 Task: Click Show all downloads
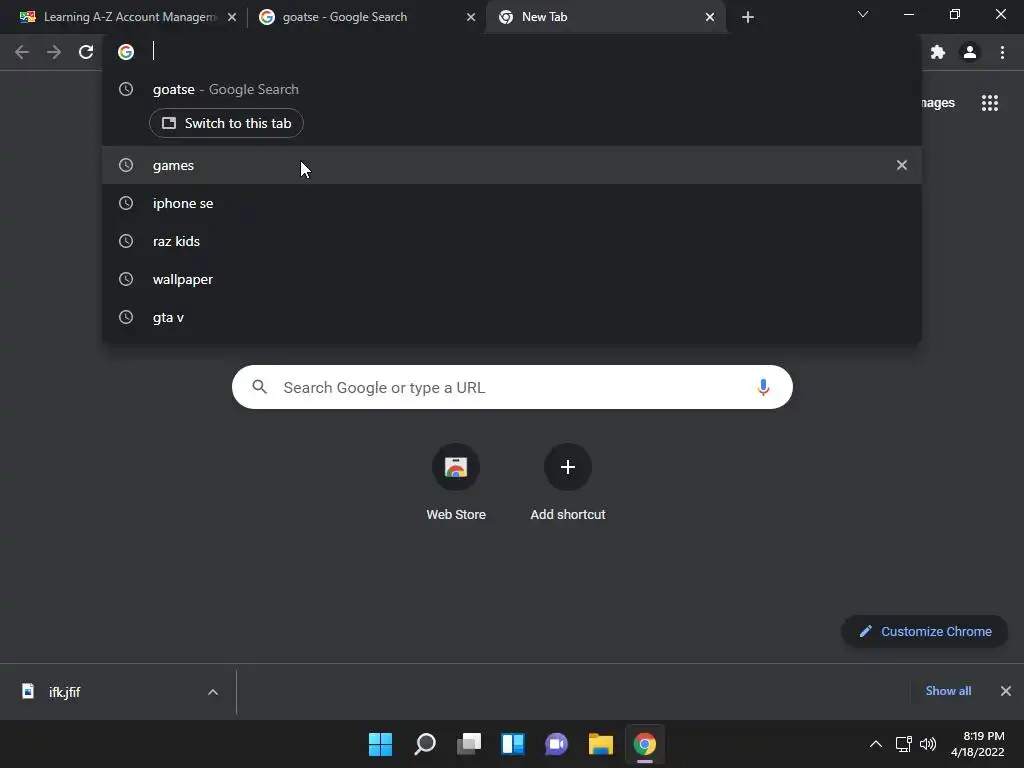[x=948, y=691]
